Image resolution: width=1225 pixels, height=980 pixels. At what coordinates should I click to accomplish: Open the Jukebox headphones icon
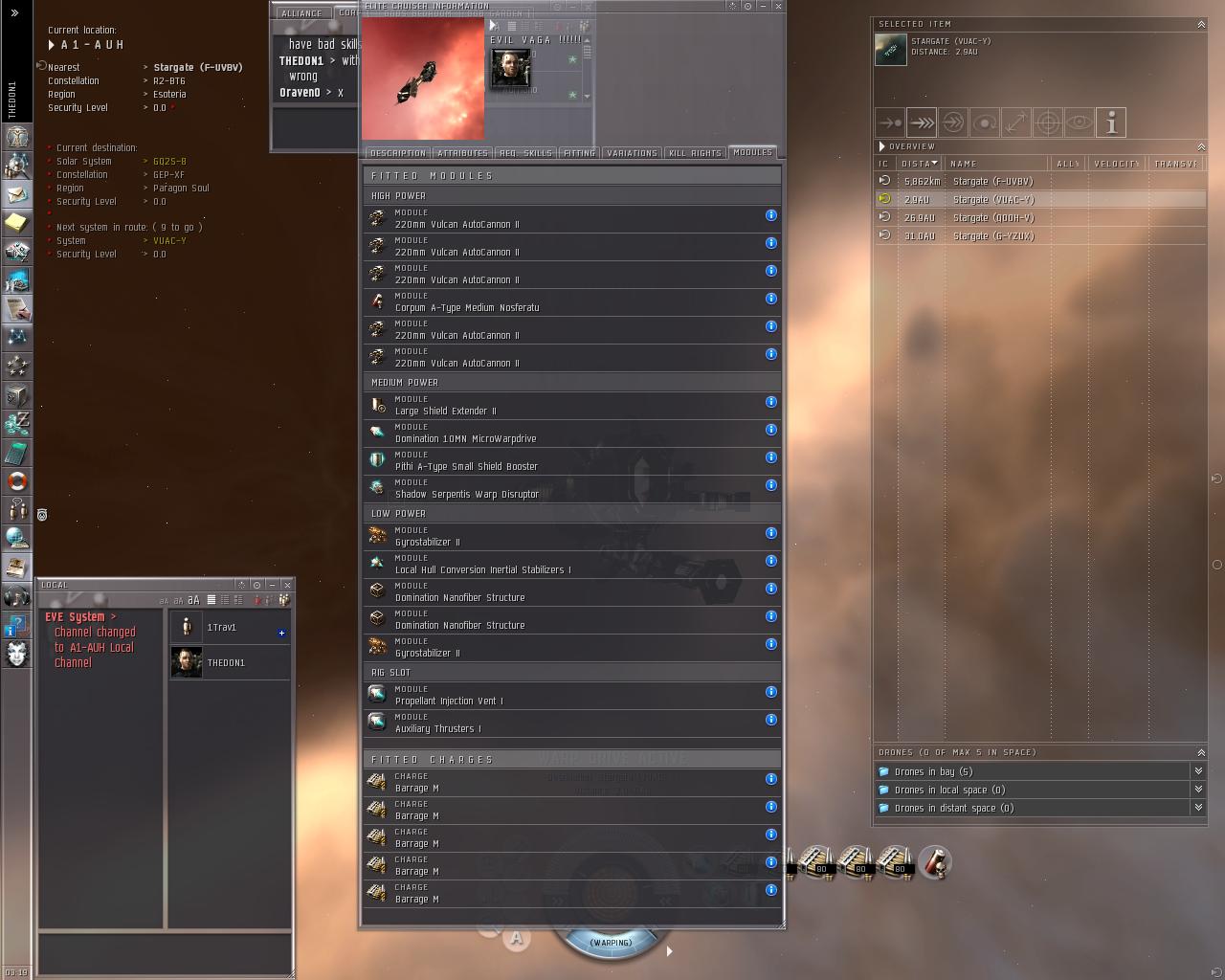coord(16,596)
